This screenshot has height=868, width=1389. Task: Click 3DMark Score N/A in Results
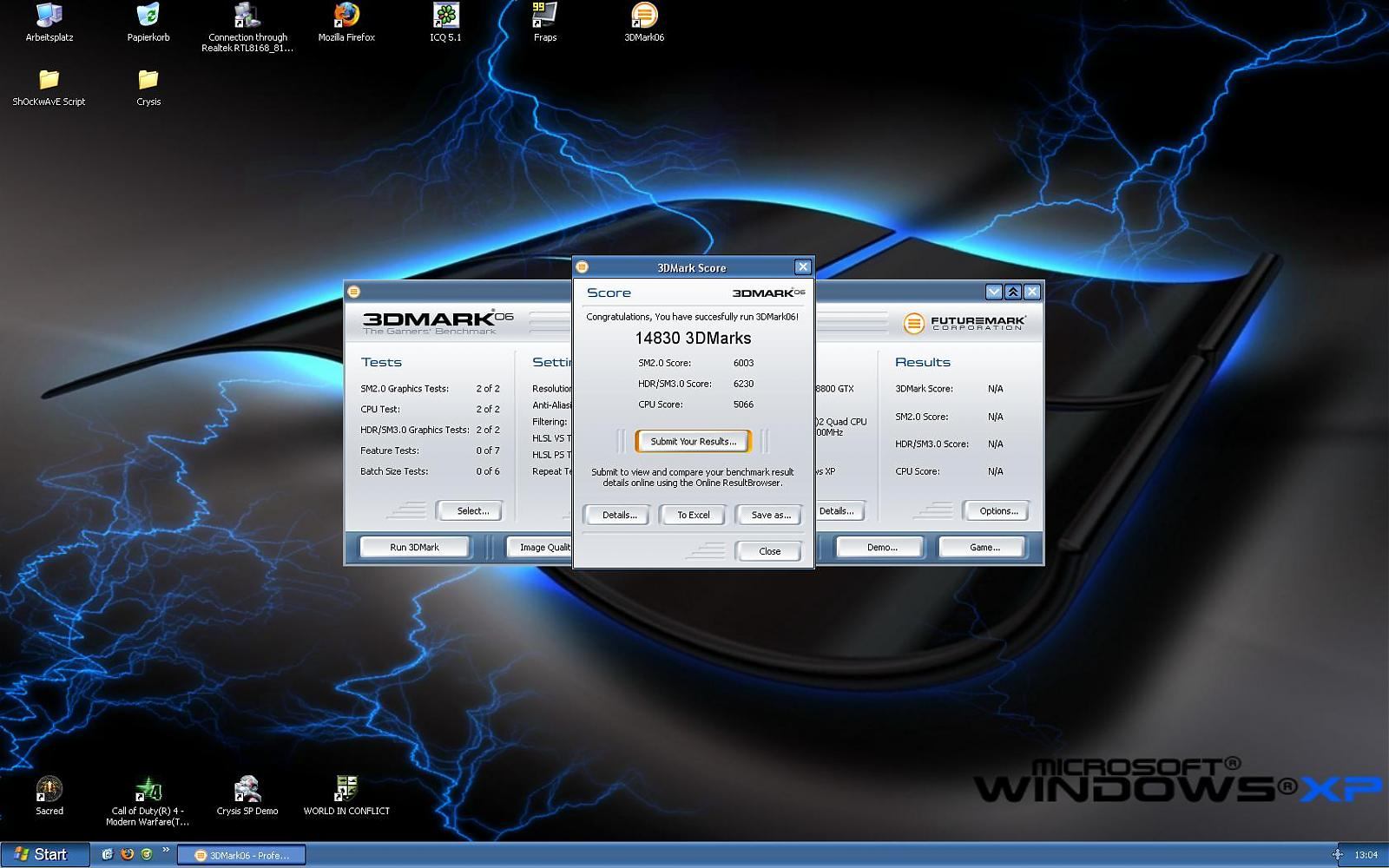995,389
